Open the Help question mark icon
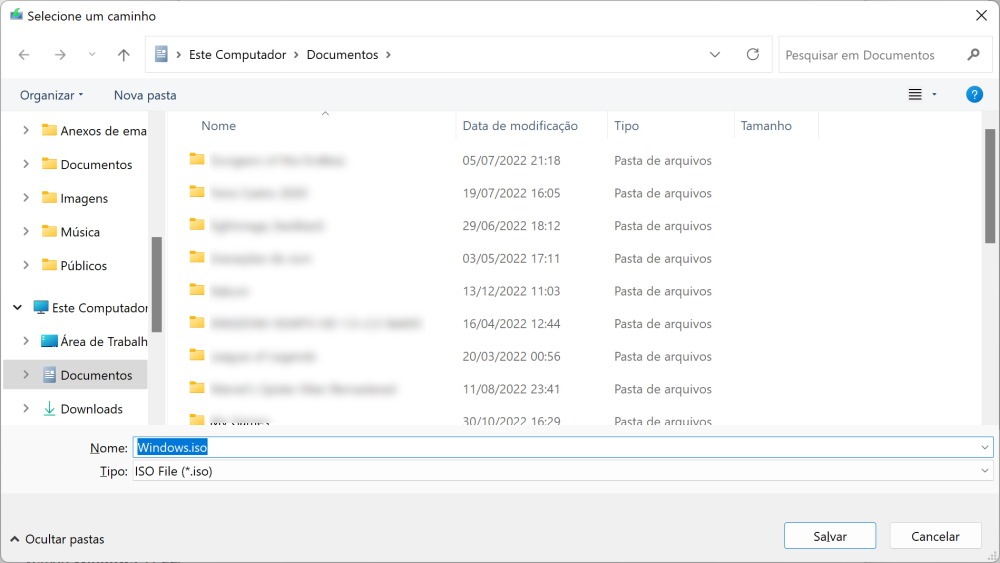 [x=974, y=95]
